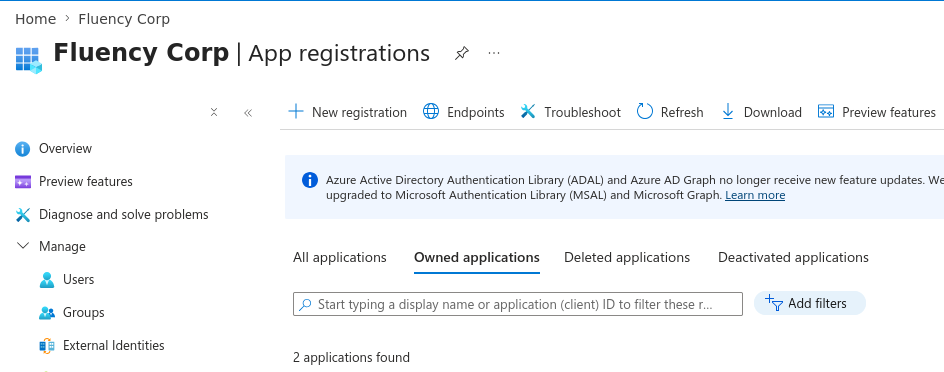This screenshot has height=372, width=944.
Task: Open Overview in the sidebar
Action: coord(66,149)
